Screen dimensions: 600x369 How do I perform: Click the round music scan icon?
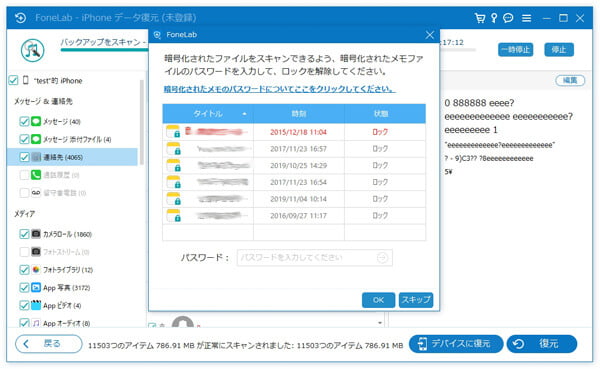click(33, 51)
